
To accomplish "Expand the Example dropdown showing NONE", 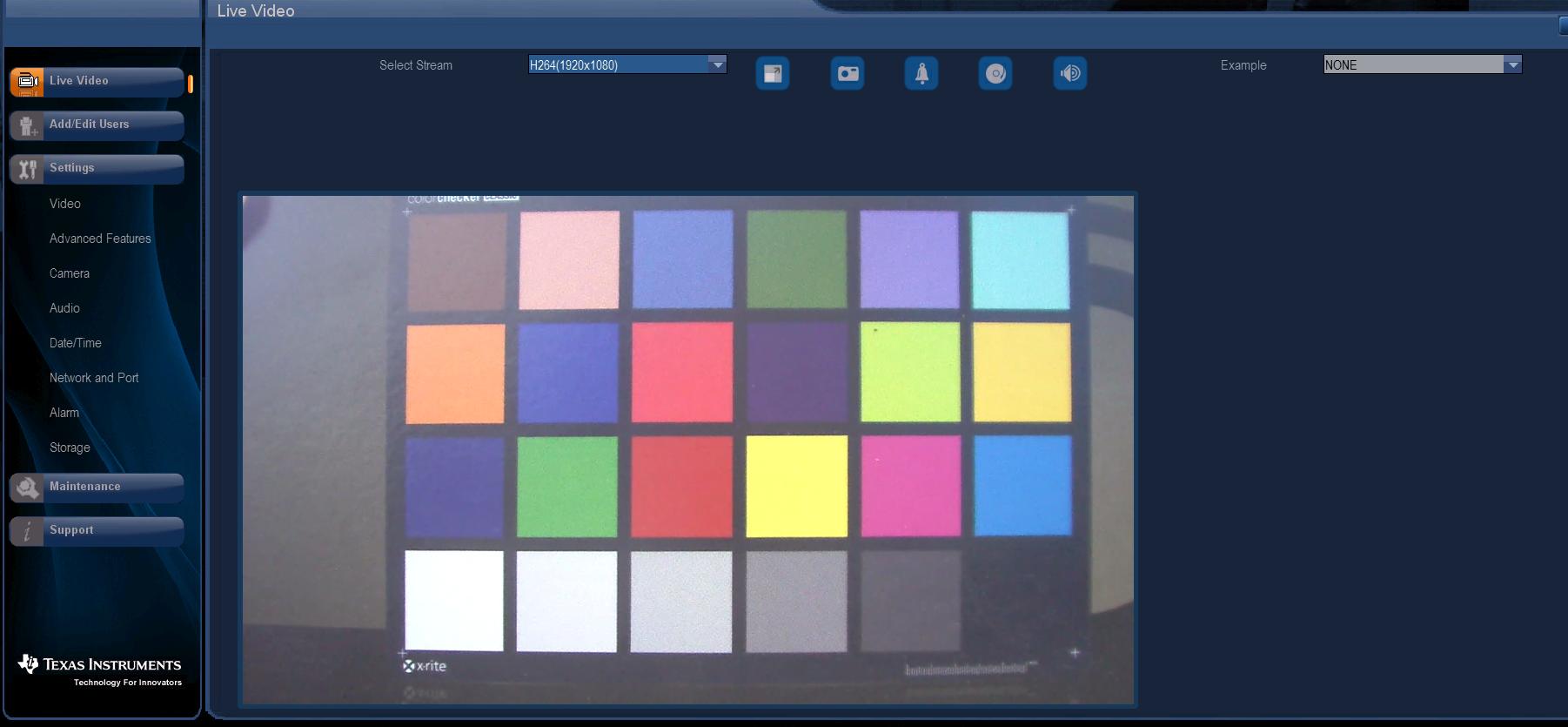I will [x=1423, y=64].
